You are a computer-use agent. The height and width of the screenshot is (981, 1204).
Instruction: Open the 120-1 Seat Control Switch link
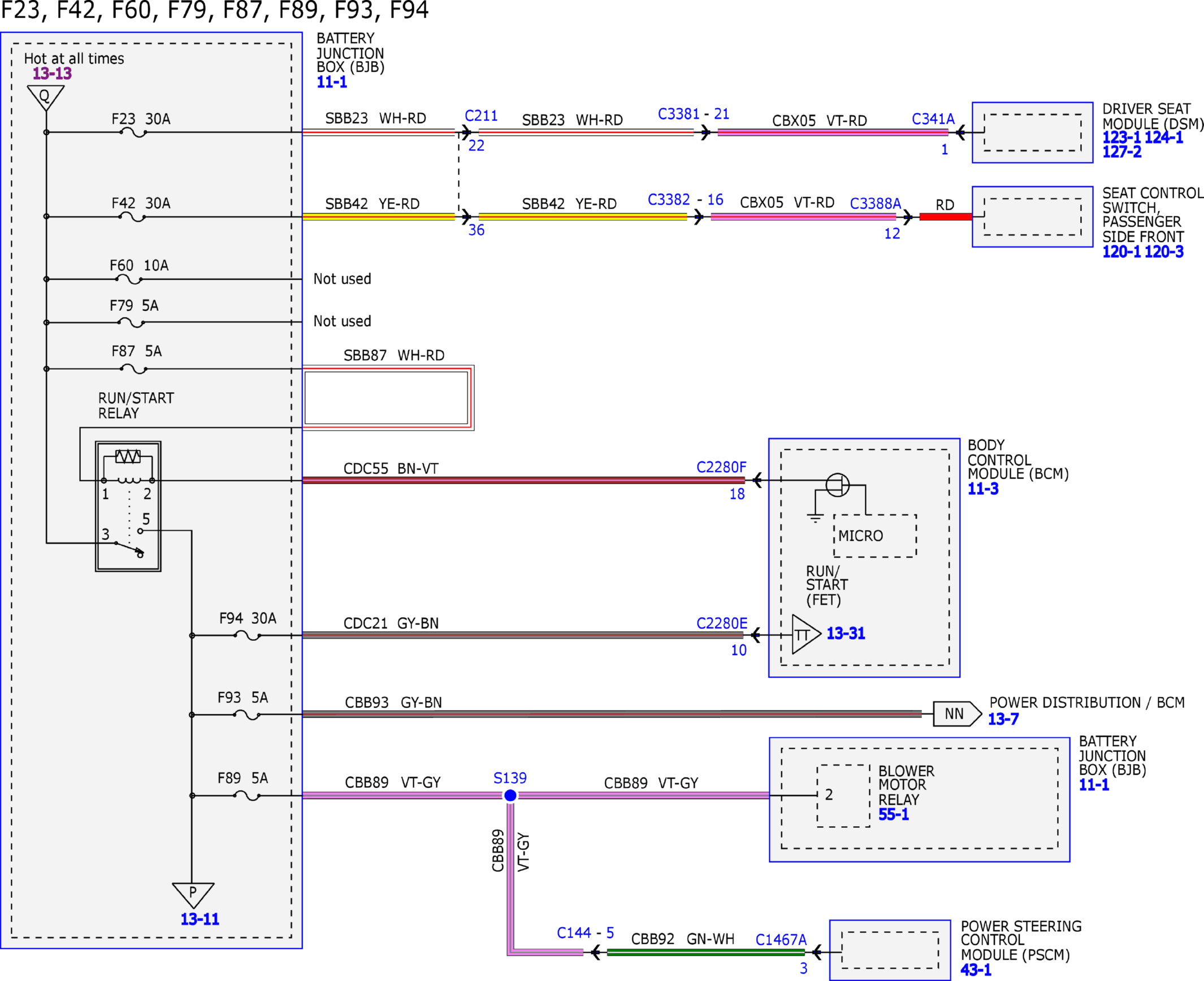1121,251
